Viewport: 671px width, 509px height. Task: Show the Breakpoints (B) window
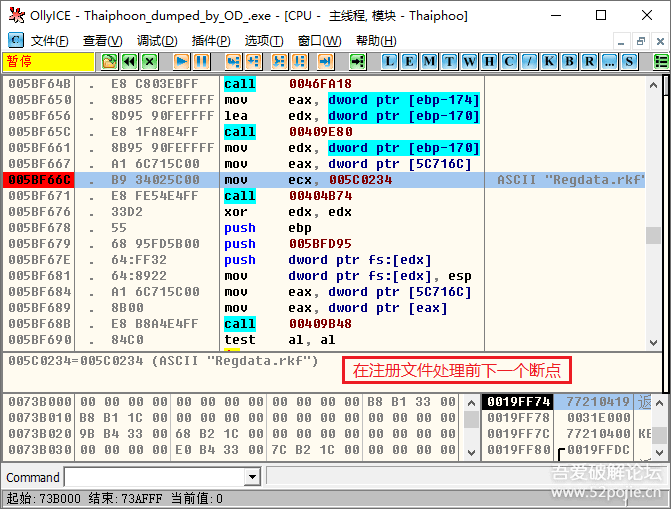tap(569, 61)
